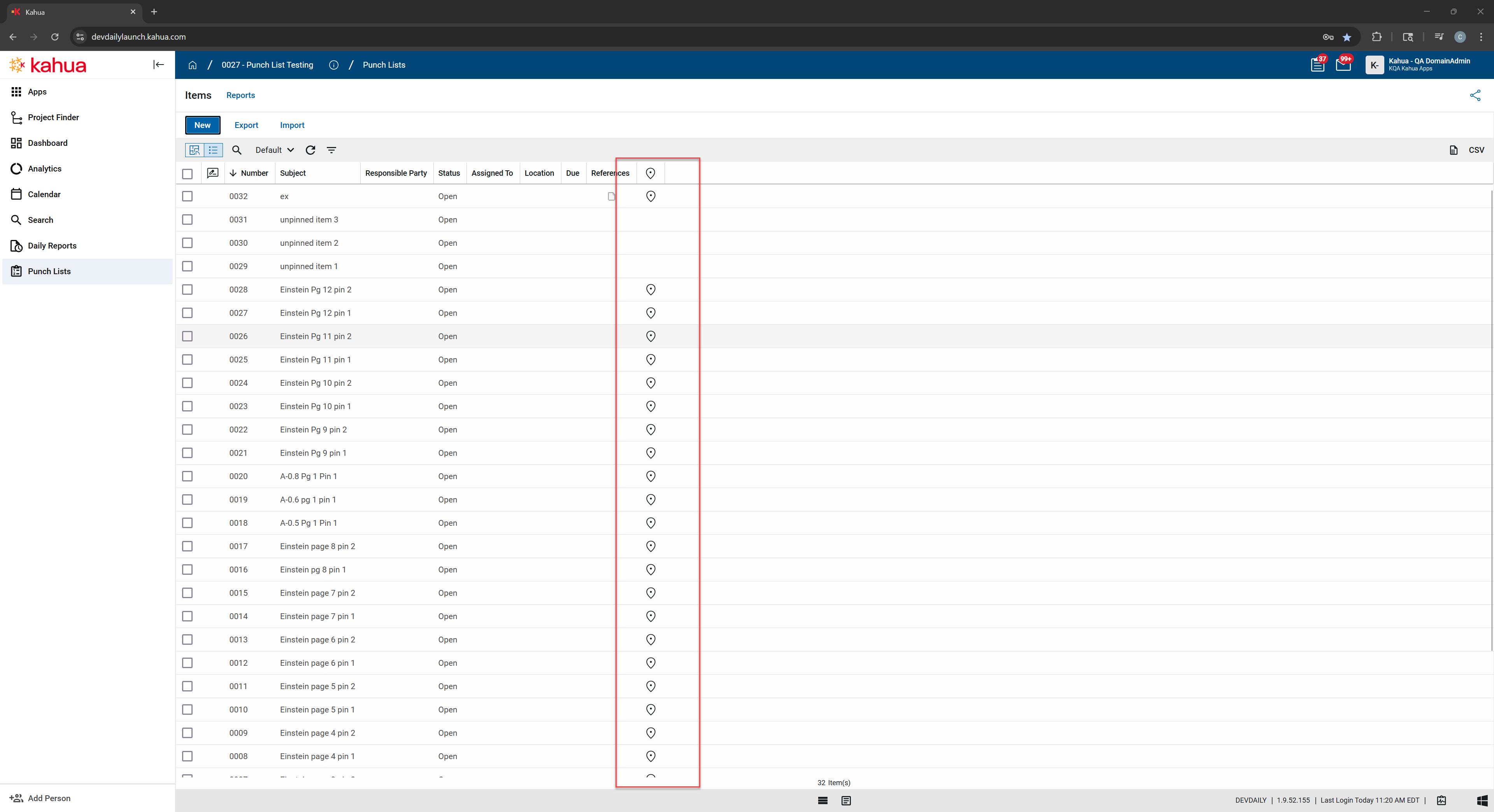Switch to the Reports tab
1494x812 pixels.
click(x=240, y=95)
